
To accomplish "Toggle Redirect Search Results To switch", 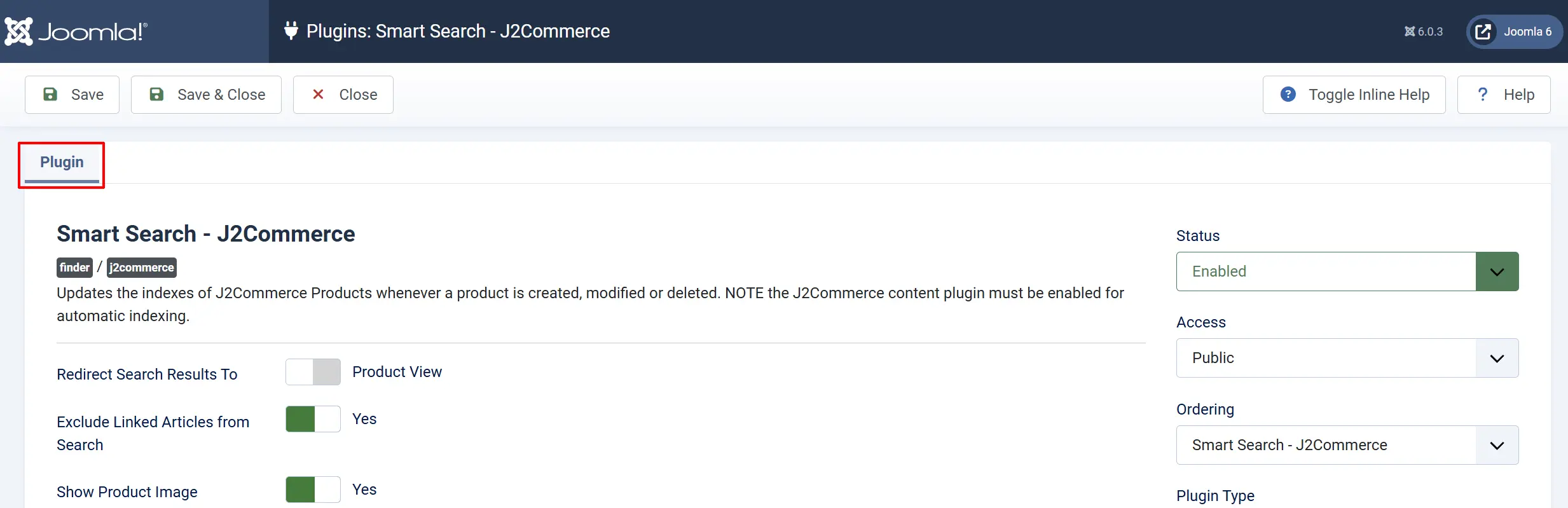I will click(313, 372).
